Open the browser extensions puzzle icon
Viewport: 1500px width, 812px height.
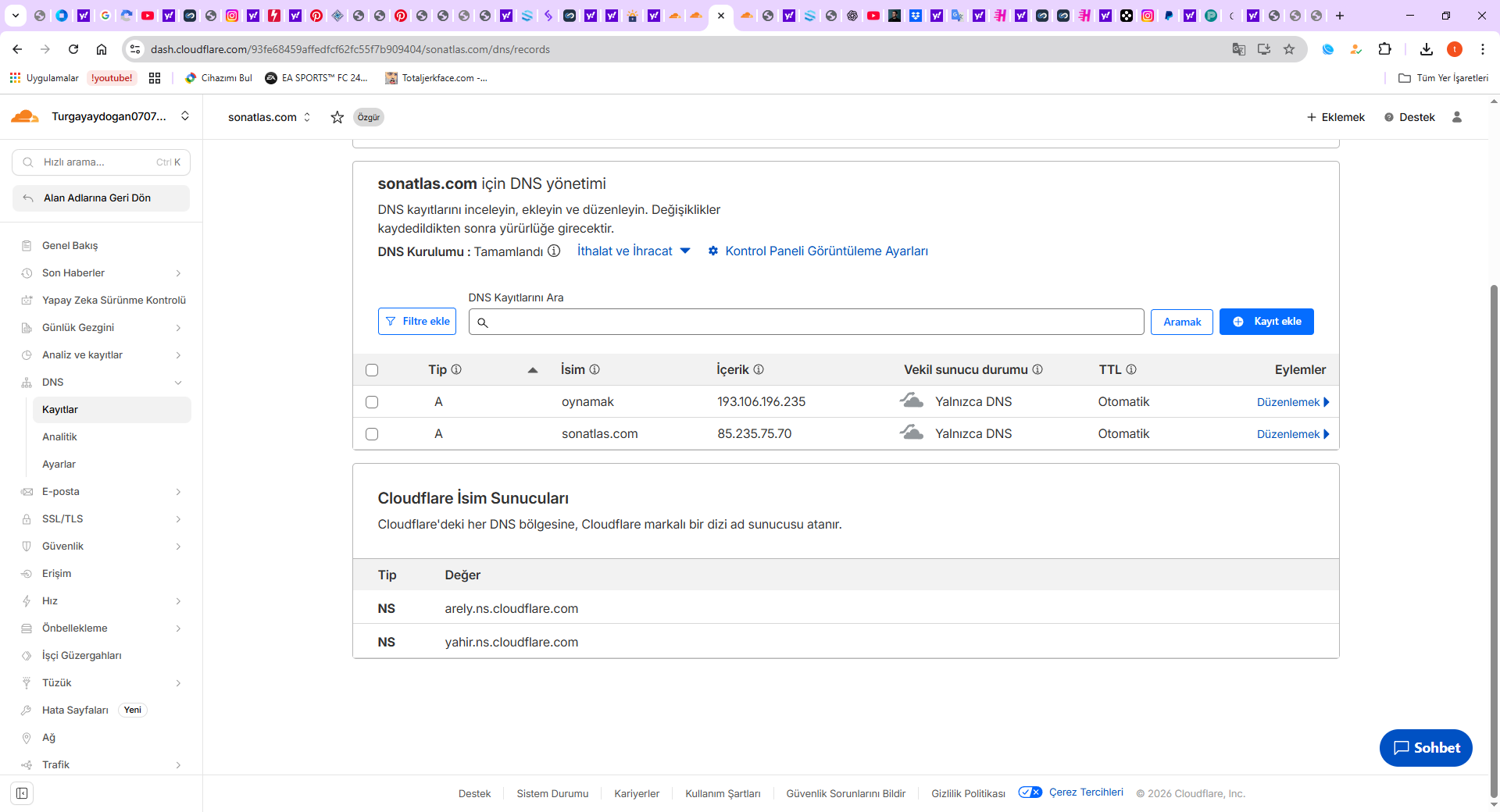[1384, 49]
